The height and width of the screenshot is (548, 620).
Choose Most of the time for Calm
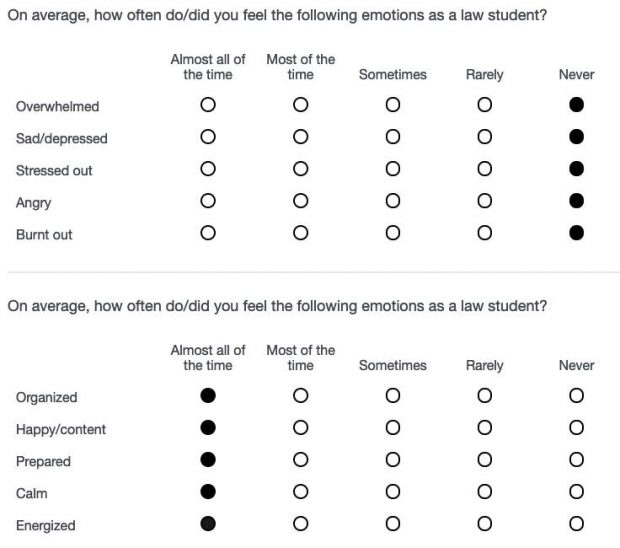(301, 492)
